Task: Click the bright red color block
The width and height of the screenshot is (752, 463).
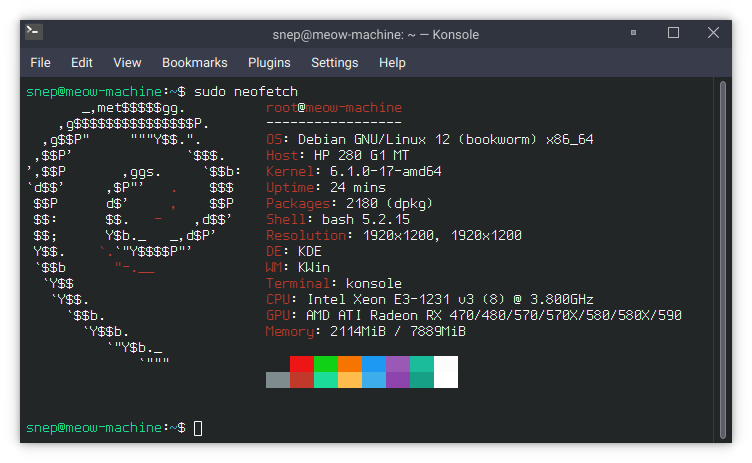Action: tap(302, 364)
